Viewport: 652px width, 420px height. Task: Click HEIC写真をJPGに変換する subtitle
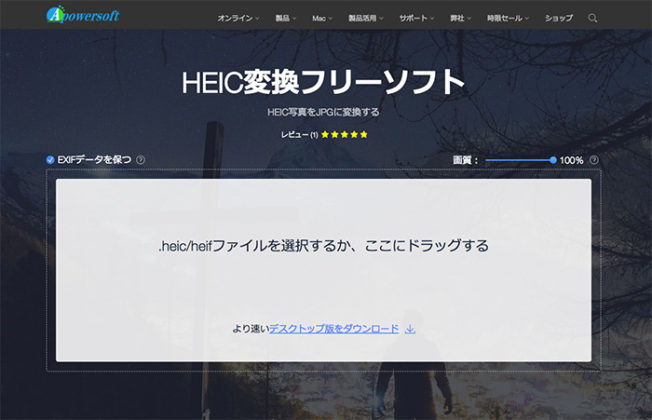point(323,112)
